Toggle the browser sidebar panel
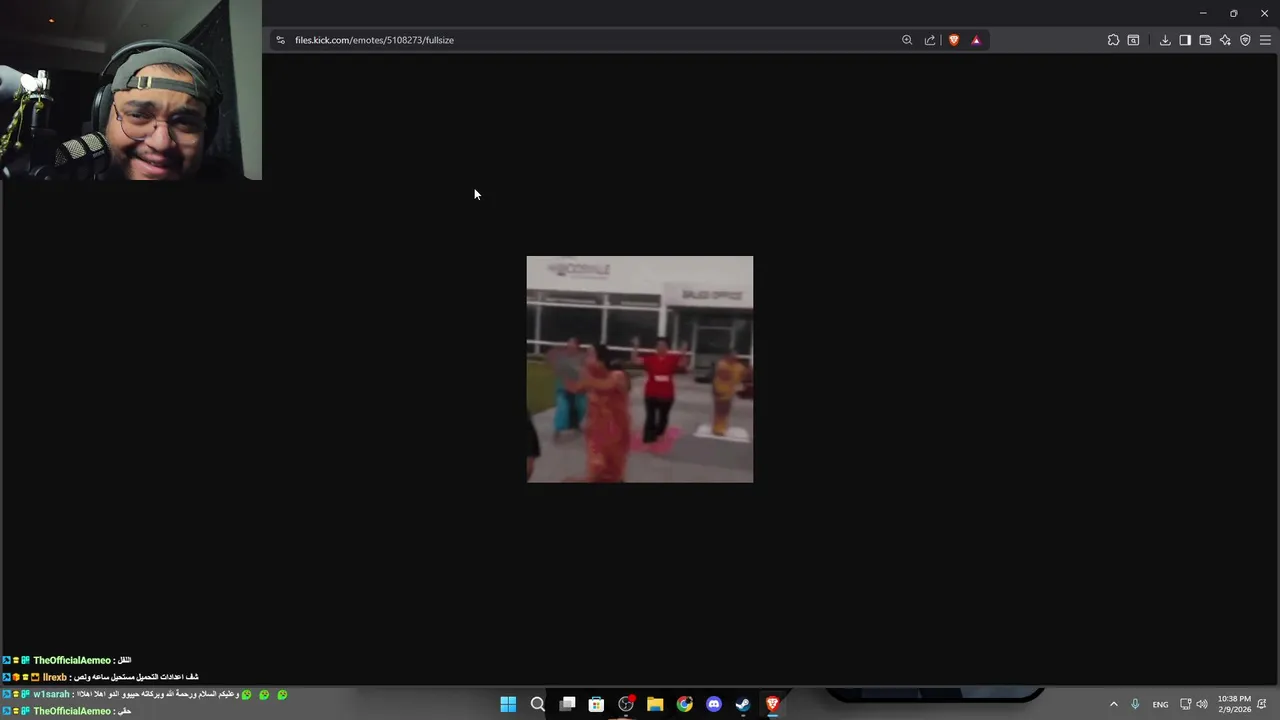The height and width of the screenshot is (720, 1280). (1185, 40)
